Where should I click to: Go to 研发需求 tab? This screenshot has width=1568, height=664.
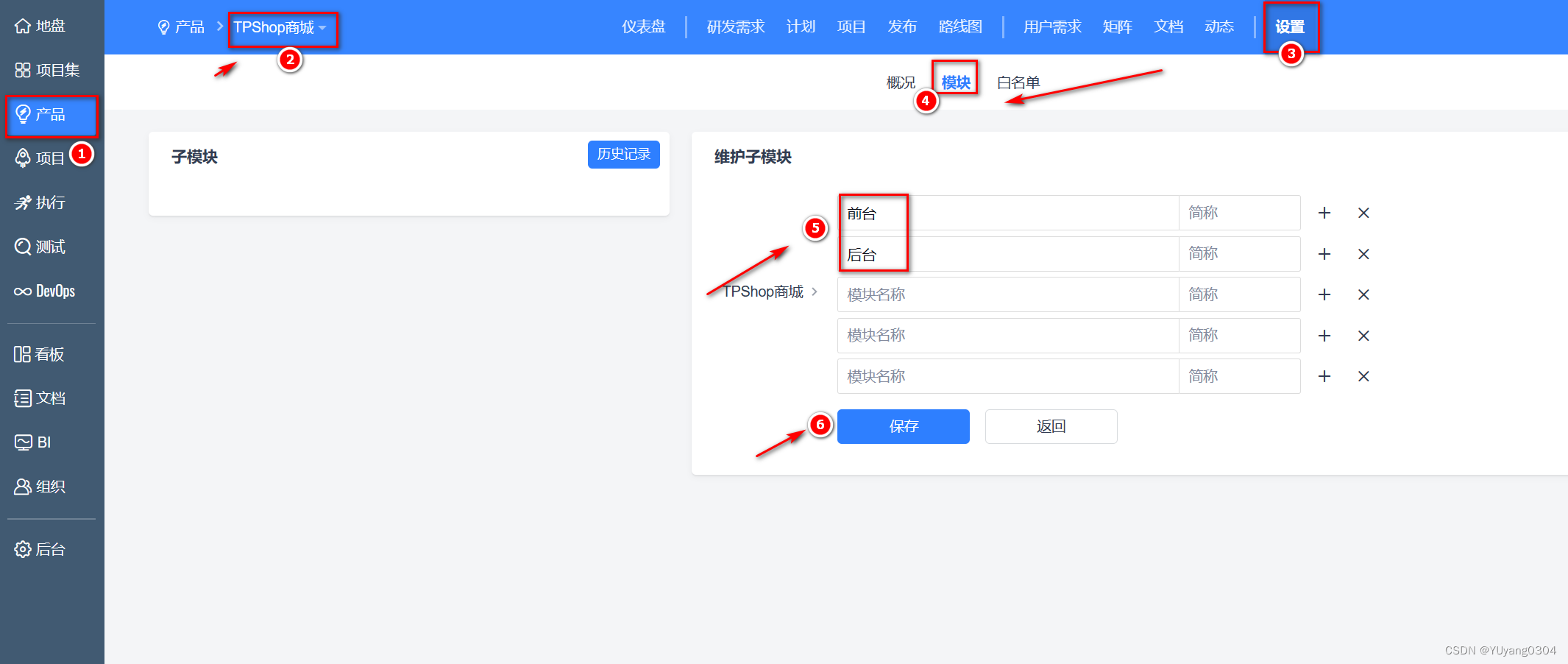[x=736, y=27]
